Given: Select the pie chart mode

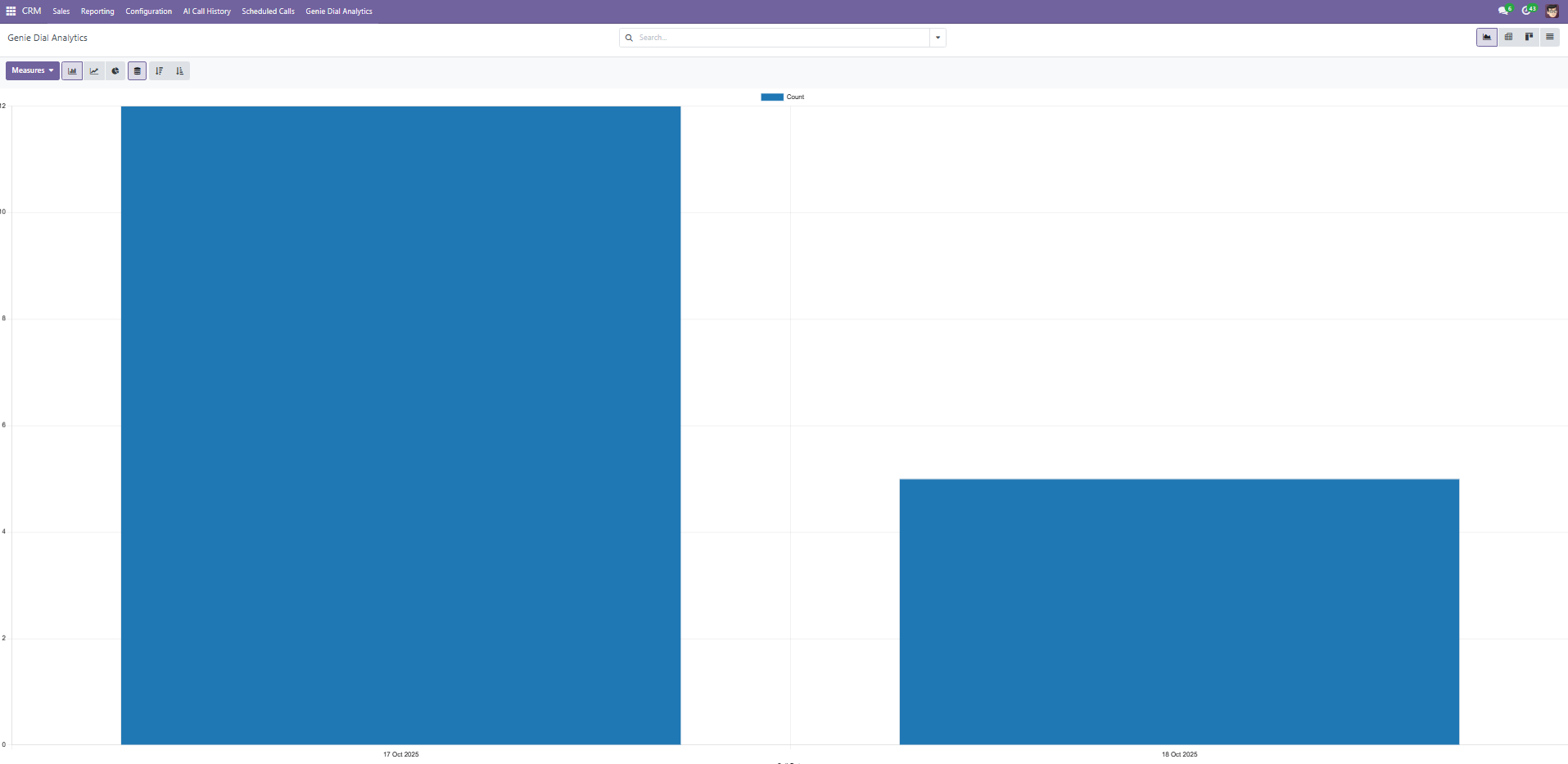Looking at the screenshot, I should pyautogui.click(x=115, y=70).
